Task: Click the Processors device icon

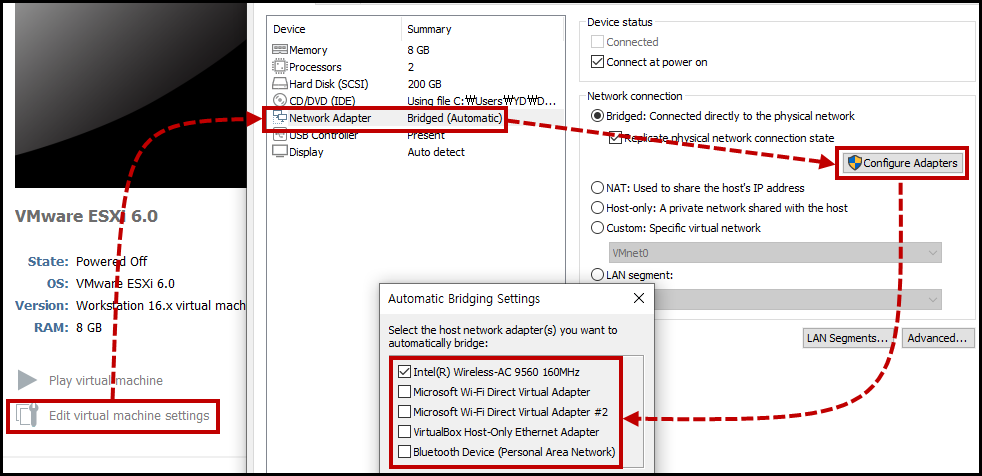Action: click(280, 67)
